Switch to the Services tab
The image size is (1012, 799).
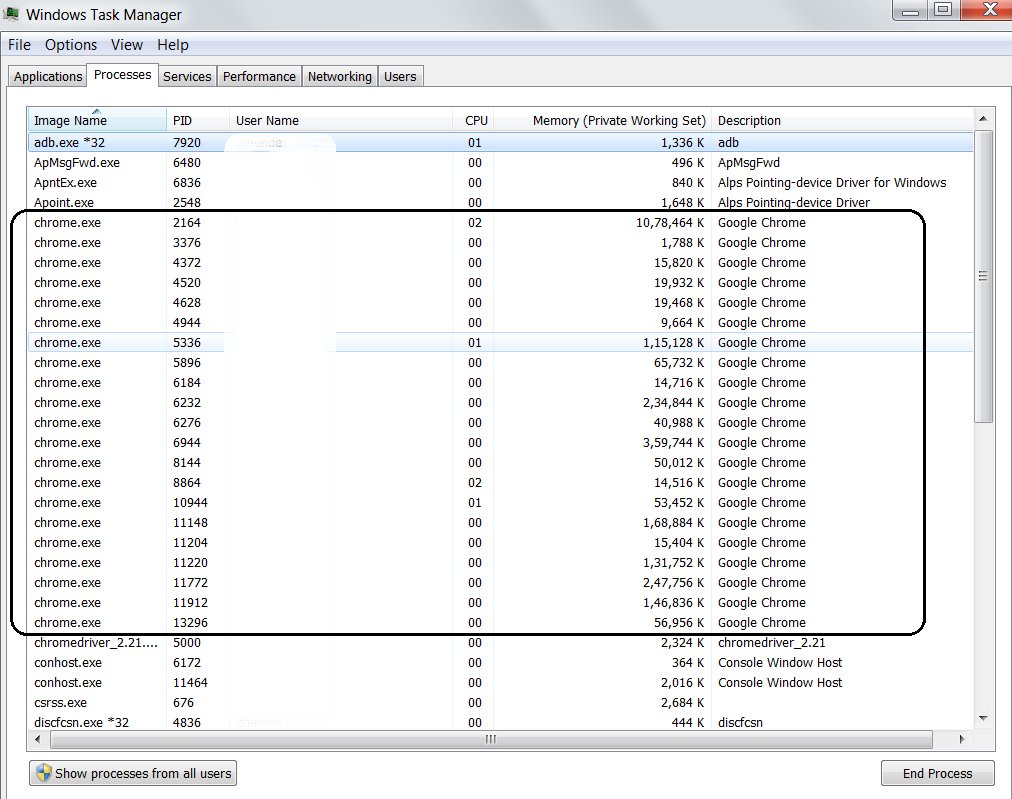(x=187, y=77)
